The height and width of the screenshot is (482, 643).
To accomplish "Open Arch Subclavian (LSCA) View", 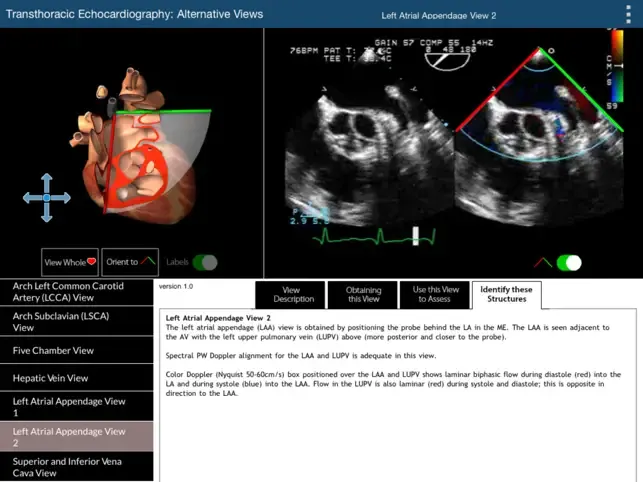I will pyautogui.click(x=77, y=322).
